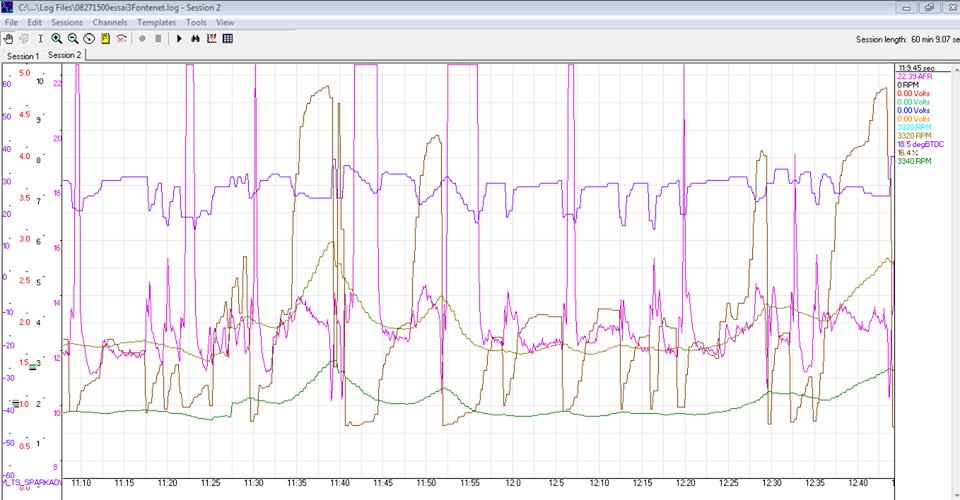This screenshot has width=960, height=500.
Task: Select the text cursor selection tool
Action: pyautogui.click(x=40, y=39)
